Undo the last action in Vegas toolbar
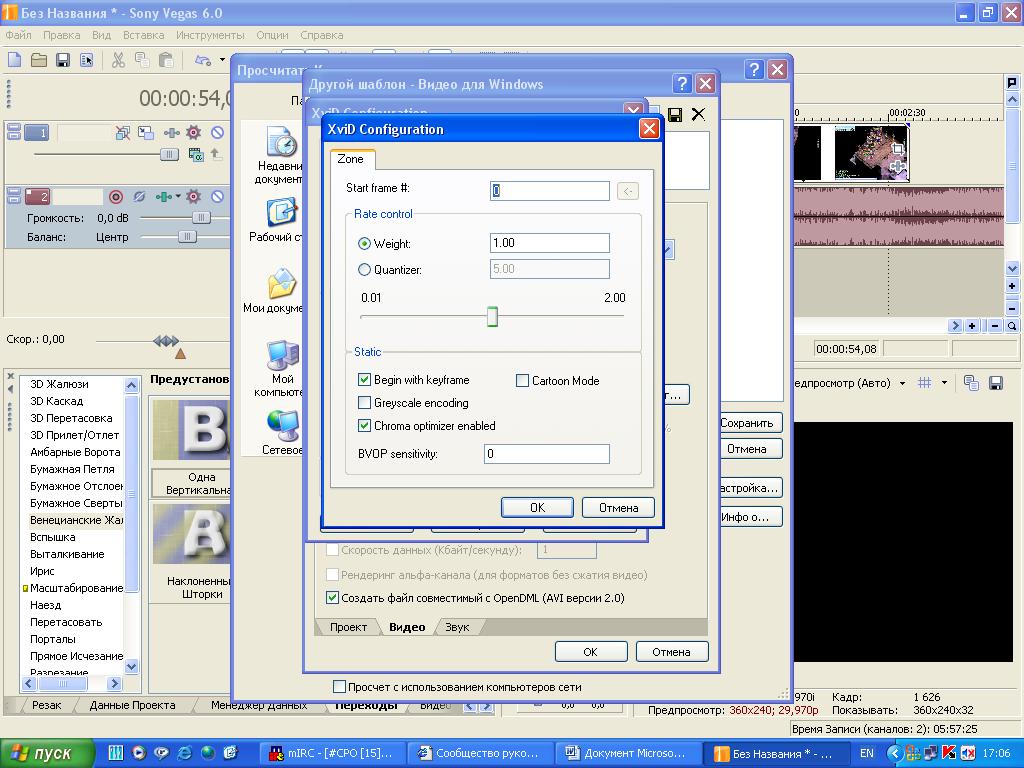The image size is (1024, 768). [x=203, y=60]
